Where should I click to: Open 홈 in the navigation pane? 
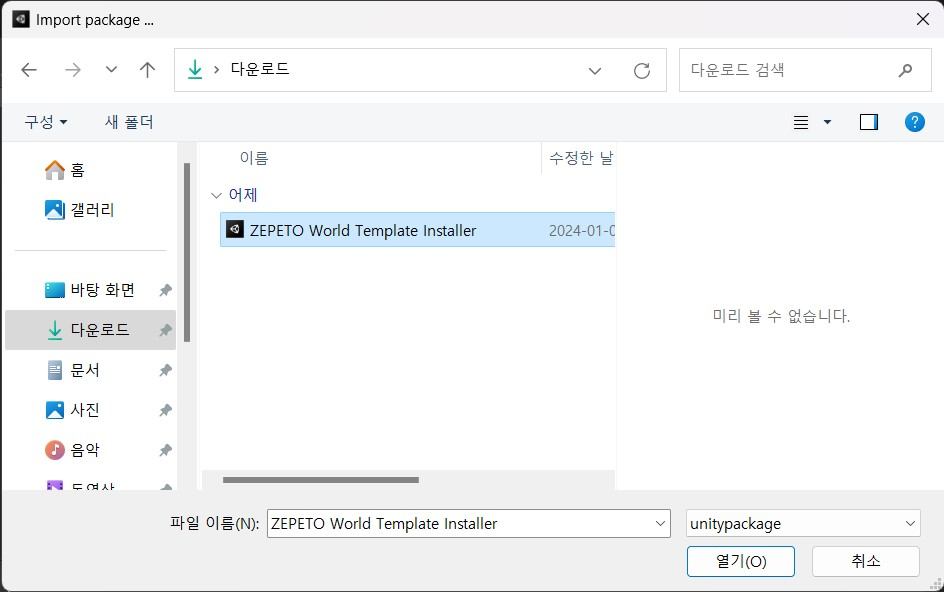click(90, 170)
